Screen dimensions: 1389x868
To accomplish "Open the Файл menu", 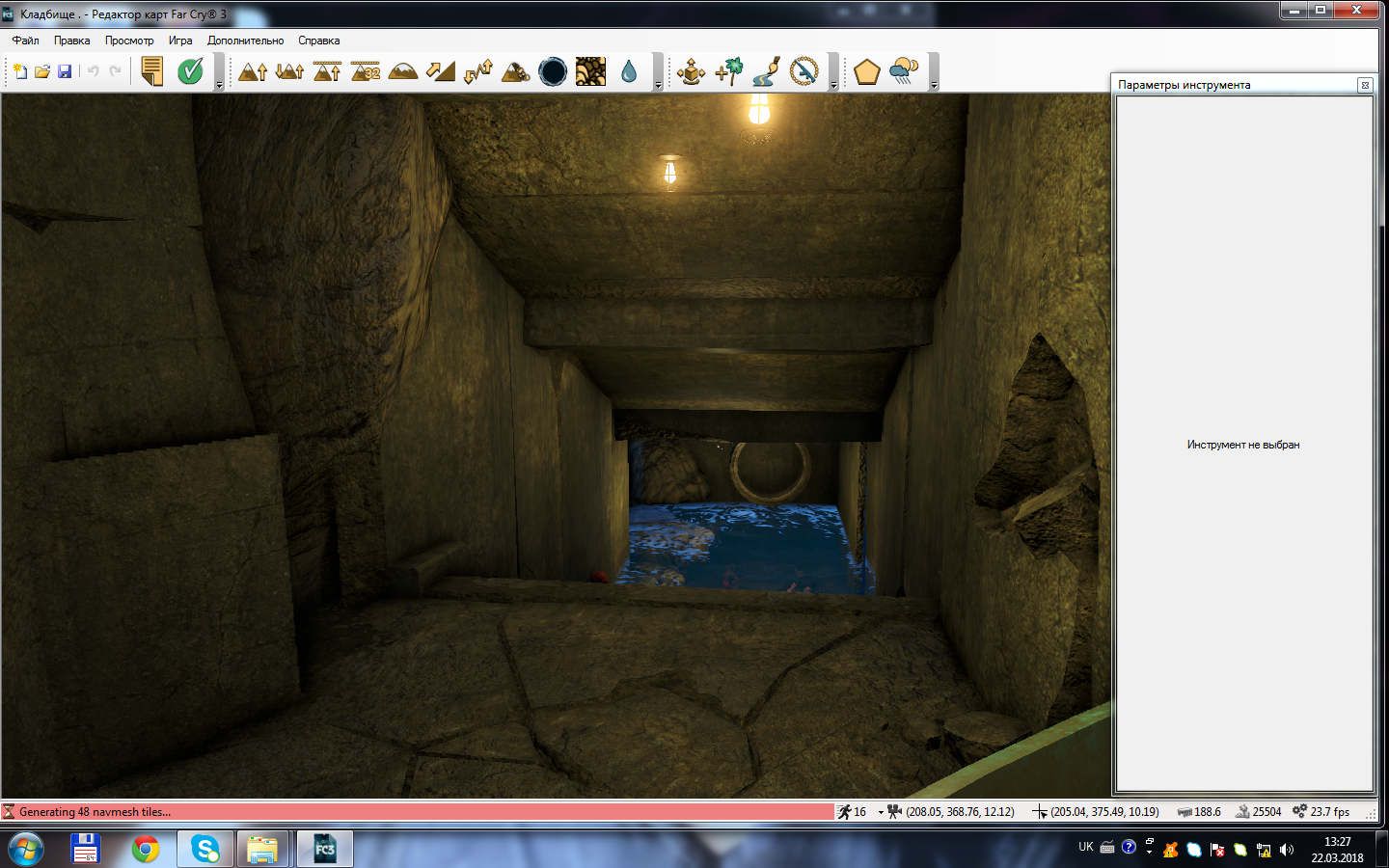I will pos(25,41).
